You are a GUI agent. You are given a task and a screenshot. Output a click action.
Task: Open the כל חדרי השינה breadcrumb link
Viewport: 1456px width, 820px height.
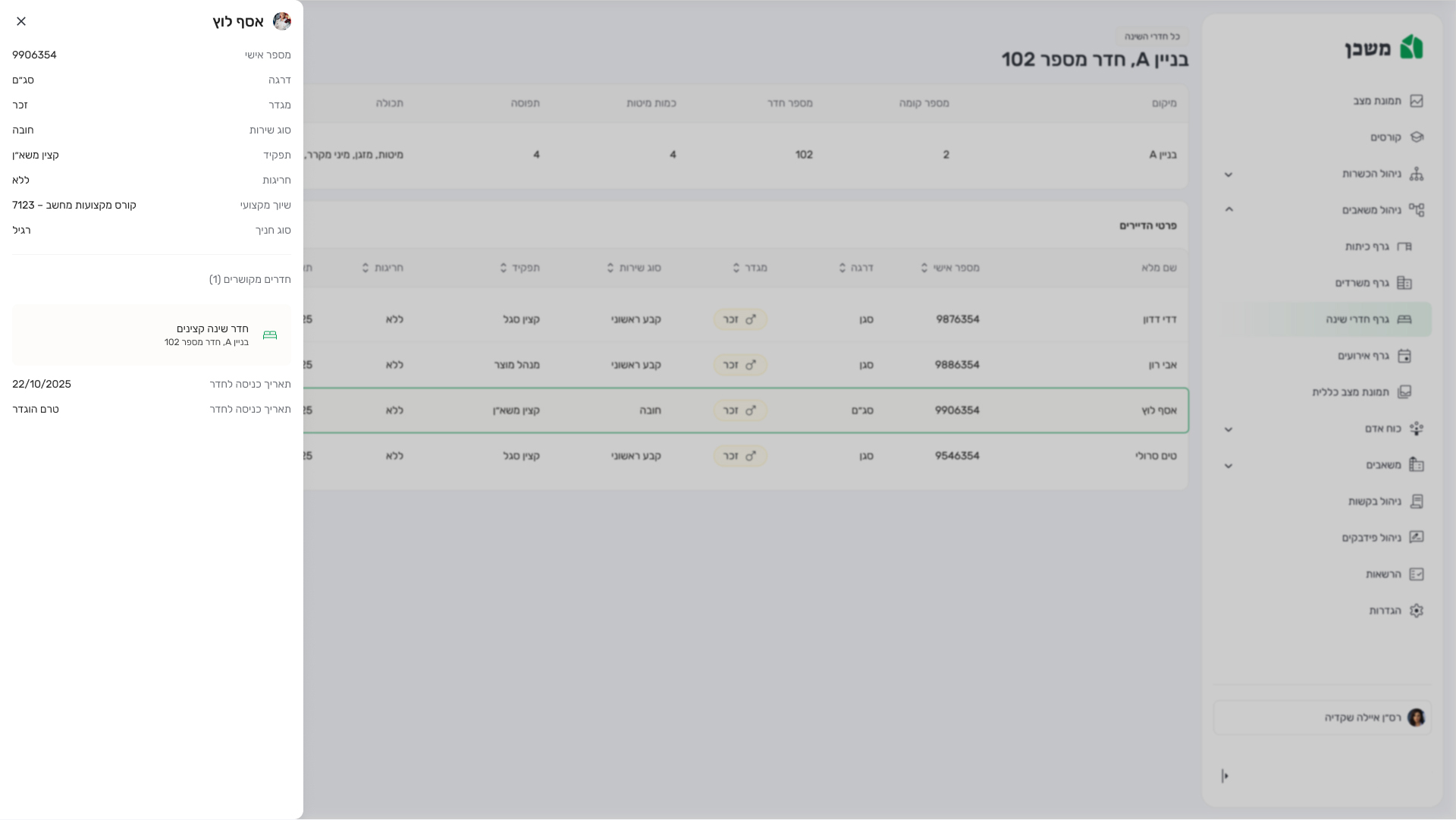1151,34
